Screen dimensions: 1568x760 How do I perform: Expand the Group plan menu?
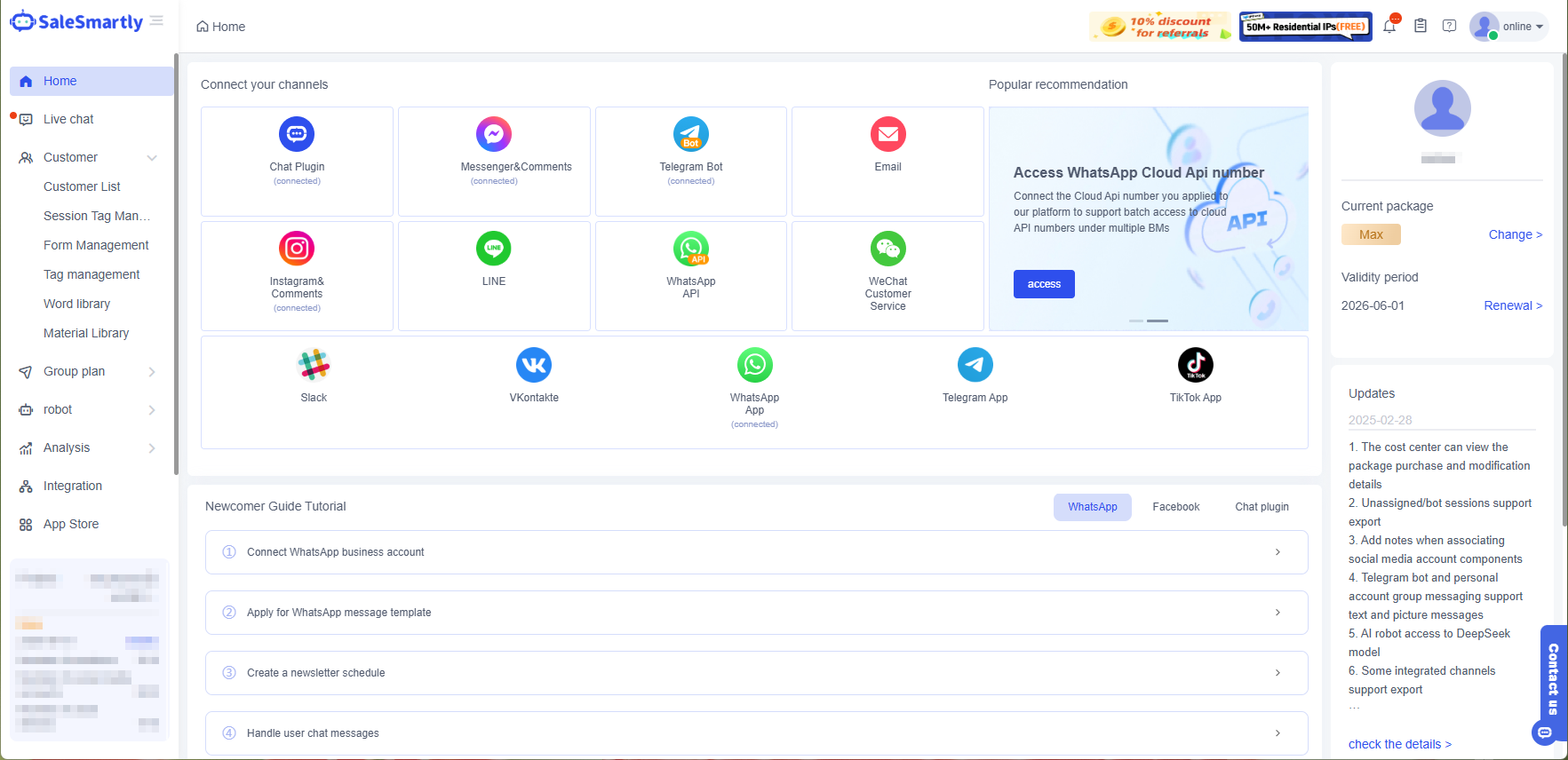(152, 372)
